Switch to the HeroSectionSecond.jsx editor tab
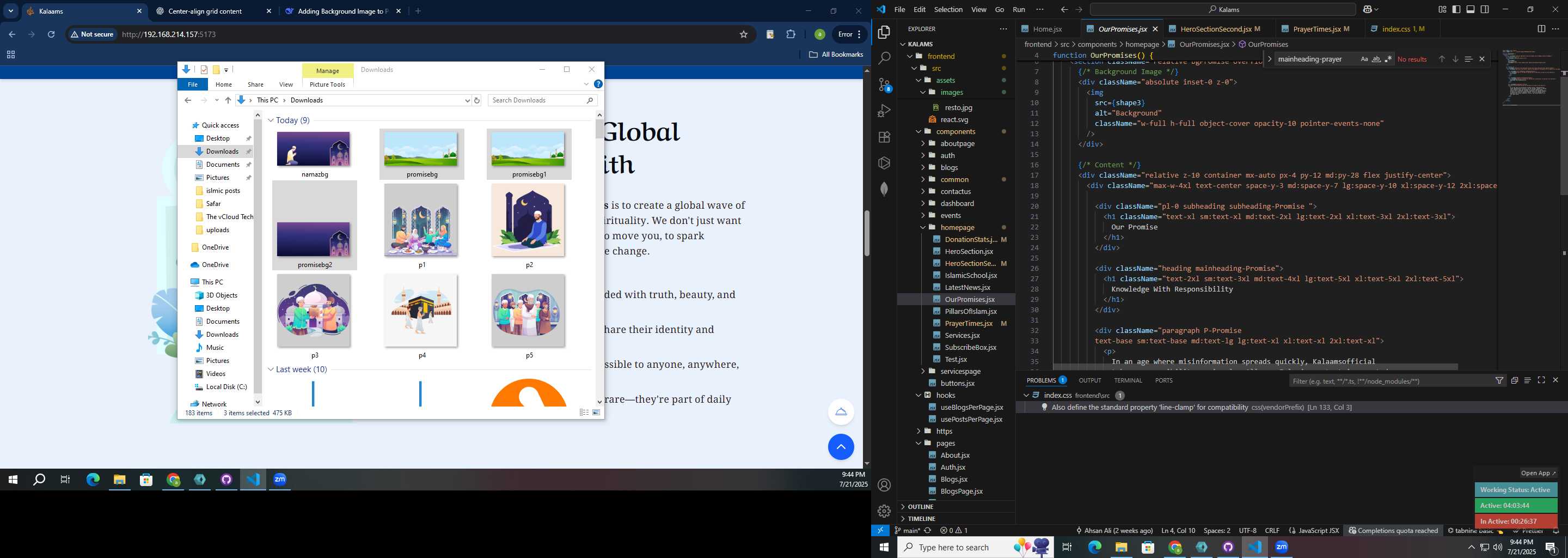 (x=1215, y=29)
